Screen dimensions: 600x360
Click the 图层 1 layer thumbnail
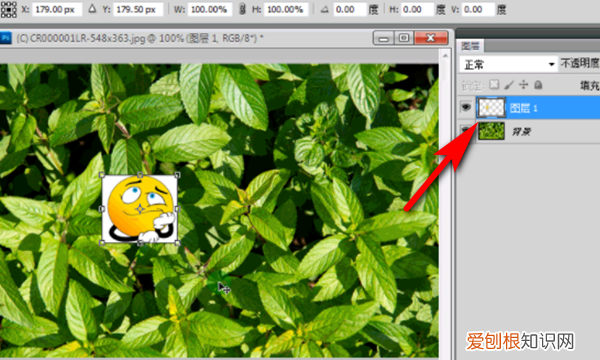[x=491, y=108]
